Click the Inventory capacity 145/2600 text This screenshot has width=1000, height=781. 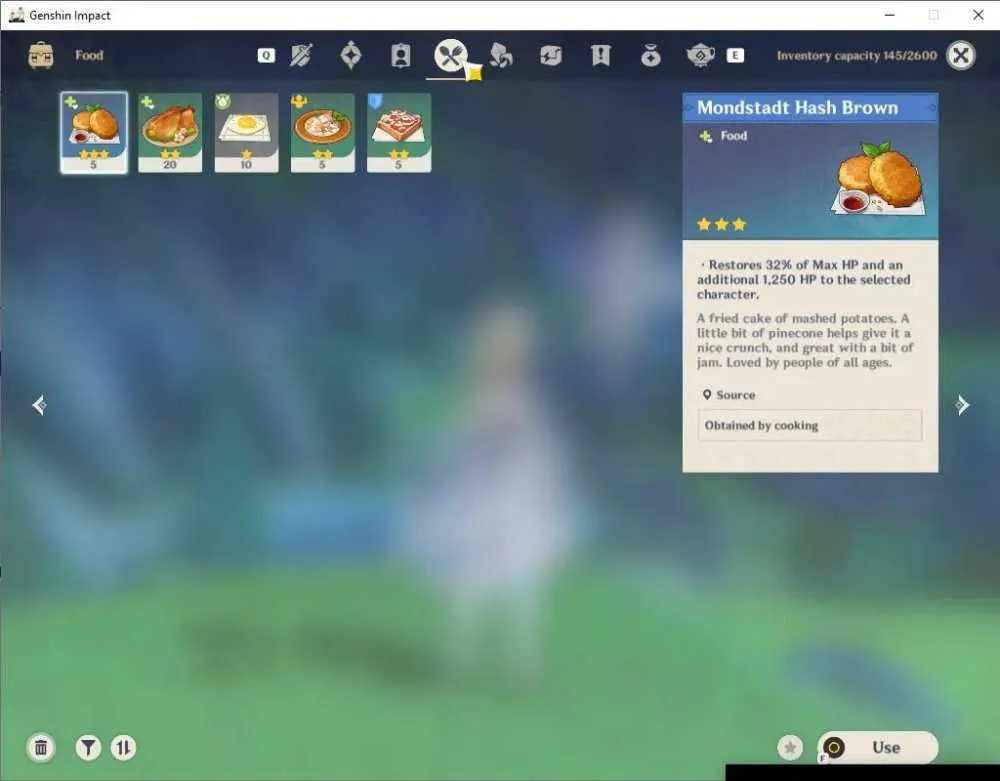[x=857, y=55]
